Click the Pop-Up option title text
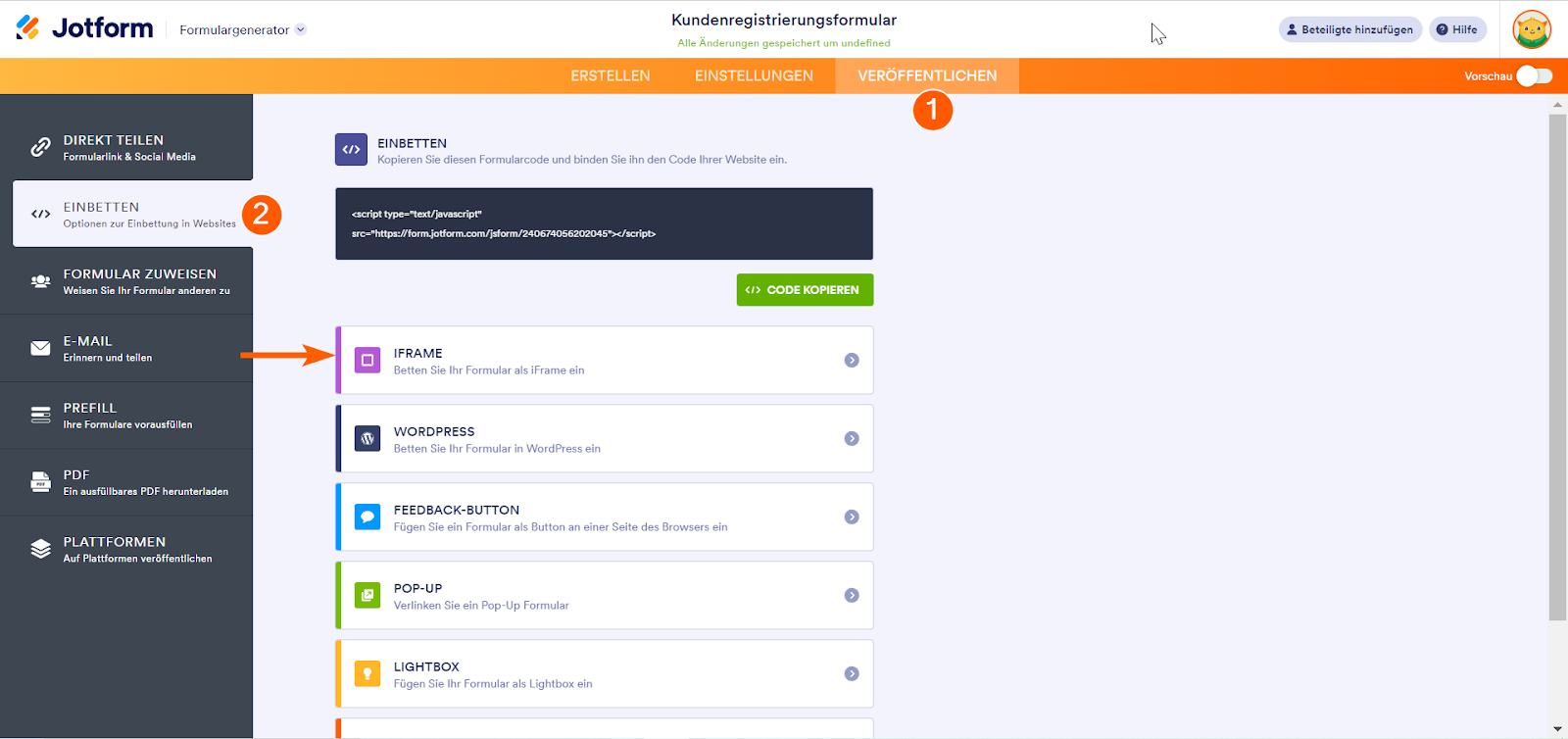1568x739 pixels. [x=418, y=588]
